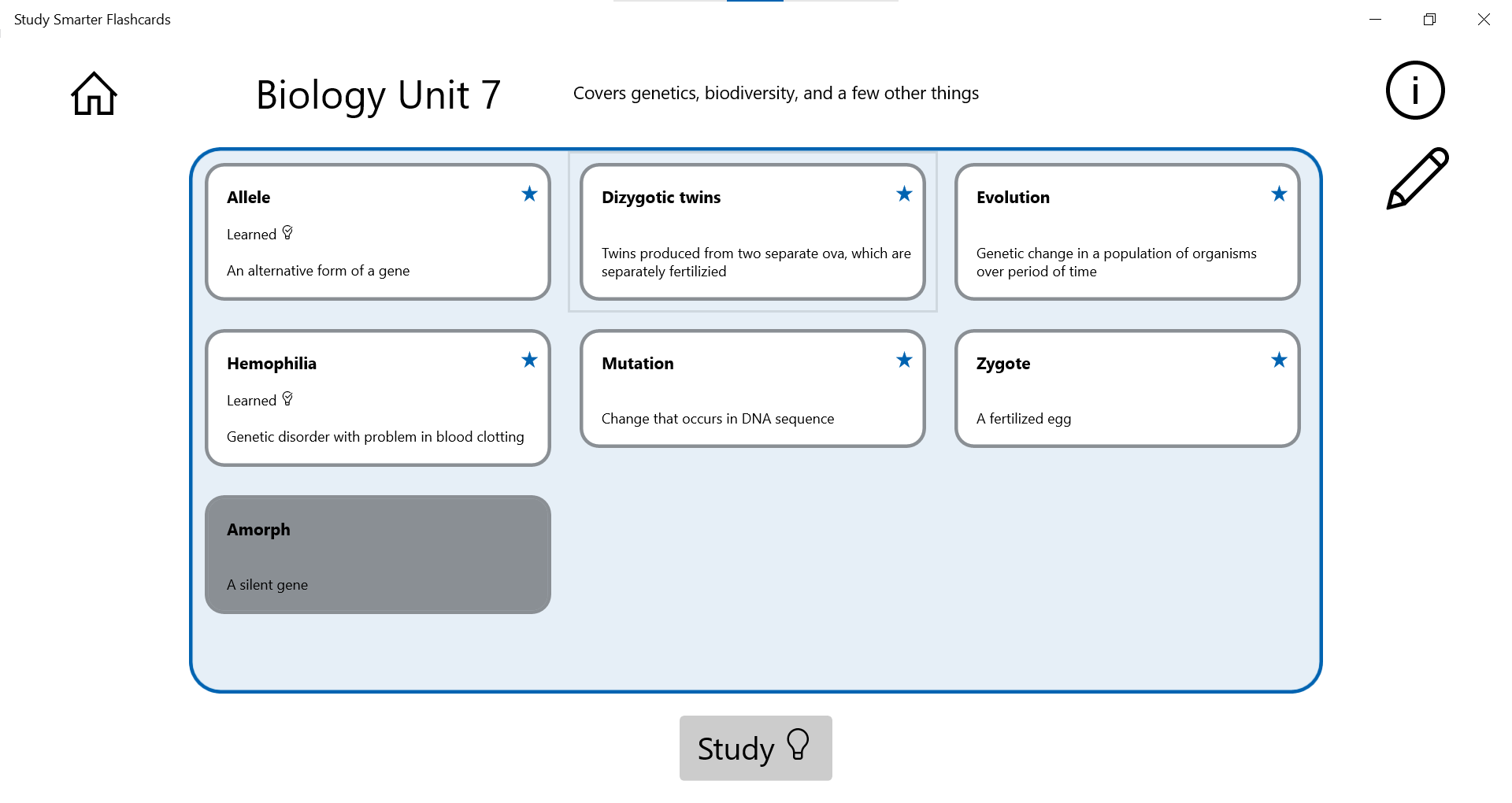The height and width of the screenshot is (803, 1512).
Task: Select the Amorph flashcard
Action: (x=377, y=554)
